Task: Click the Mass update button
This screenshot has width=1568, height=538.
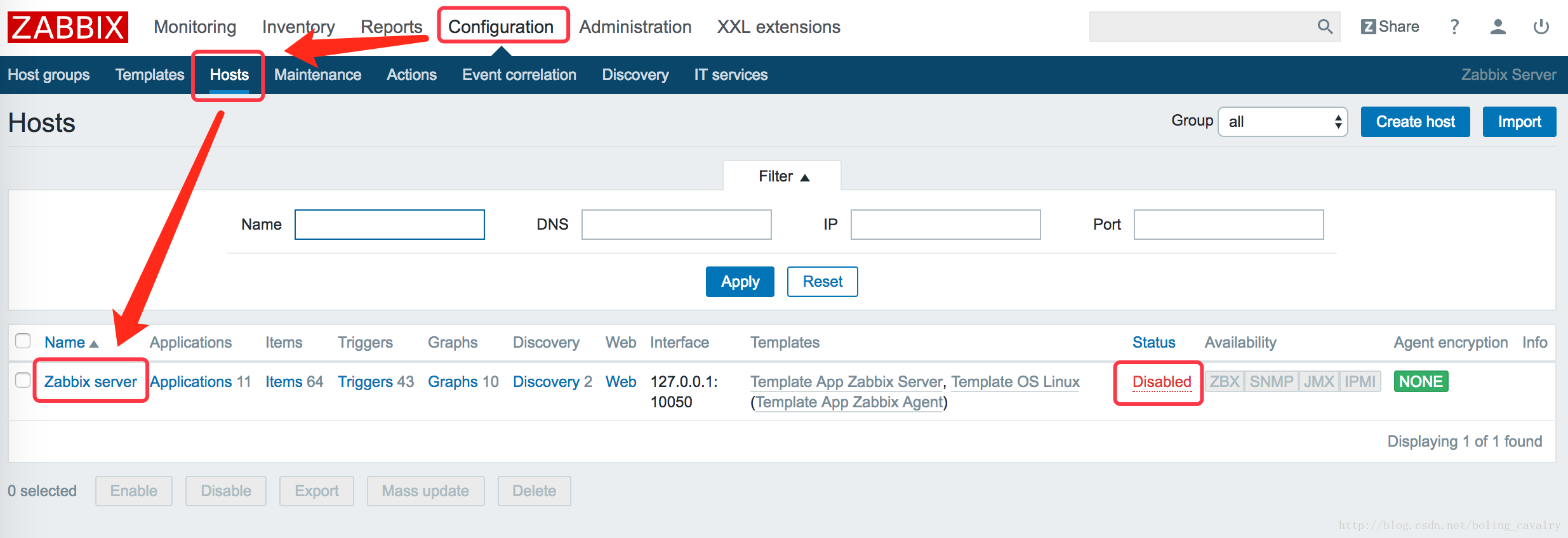Action: pyautogui.click(x=425, y=491)
